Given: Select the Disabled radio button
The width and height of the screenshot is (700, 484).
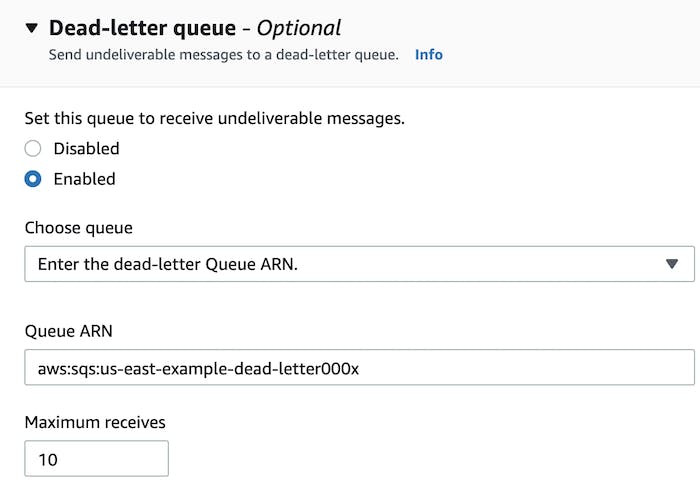Looking at the screenshot, I should pyautogui.click(x=33, y=148).
